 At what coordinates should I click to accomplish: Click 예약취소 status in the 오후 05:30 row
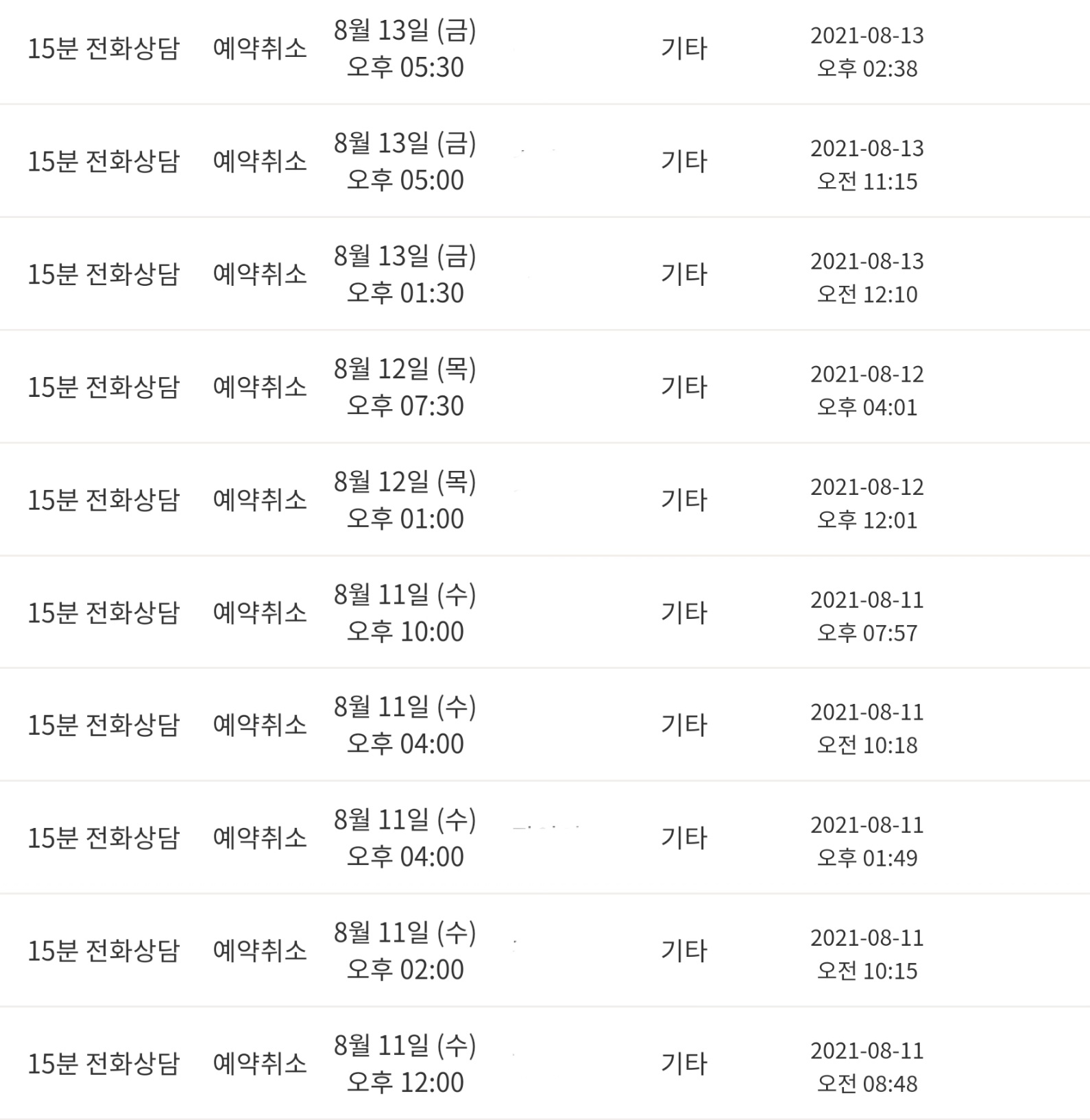point(260,49)
